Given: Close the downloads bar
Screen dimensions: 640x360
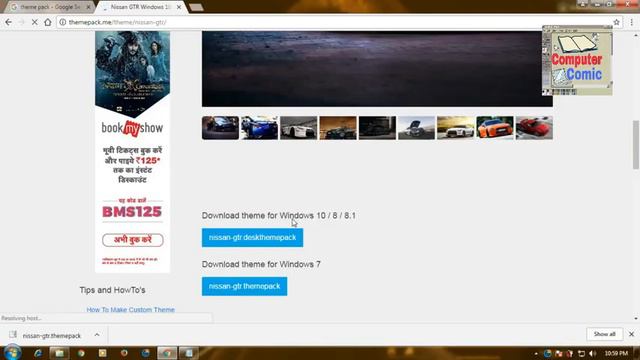Looking at the screenshot, I should tap(631, 334).
